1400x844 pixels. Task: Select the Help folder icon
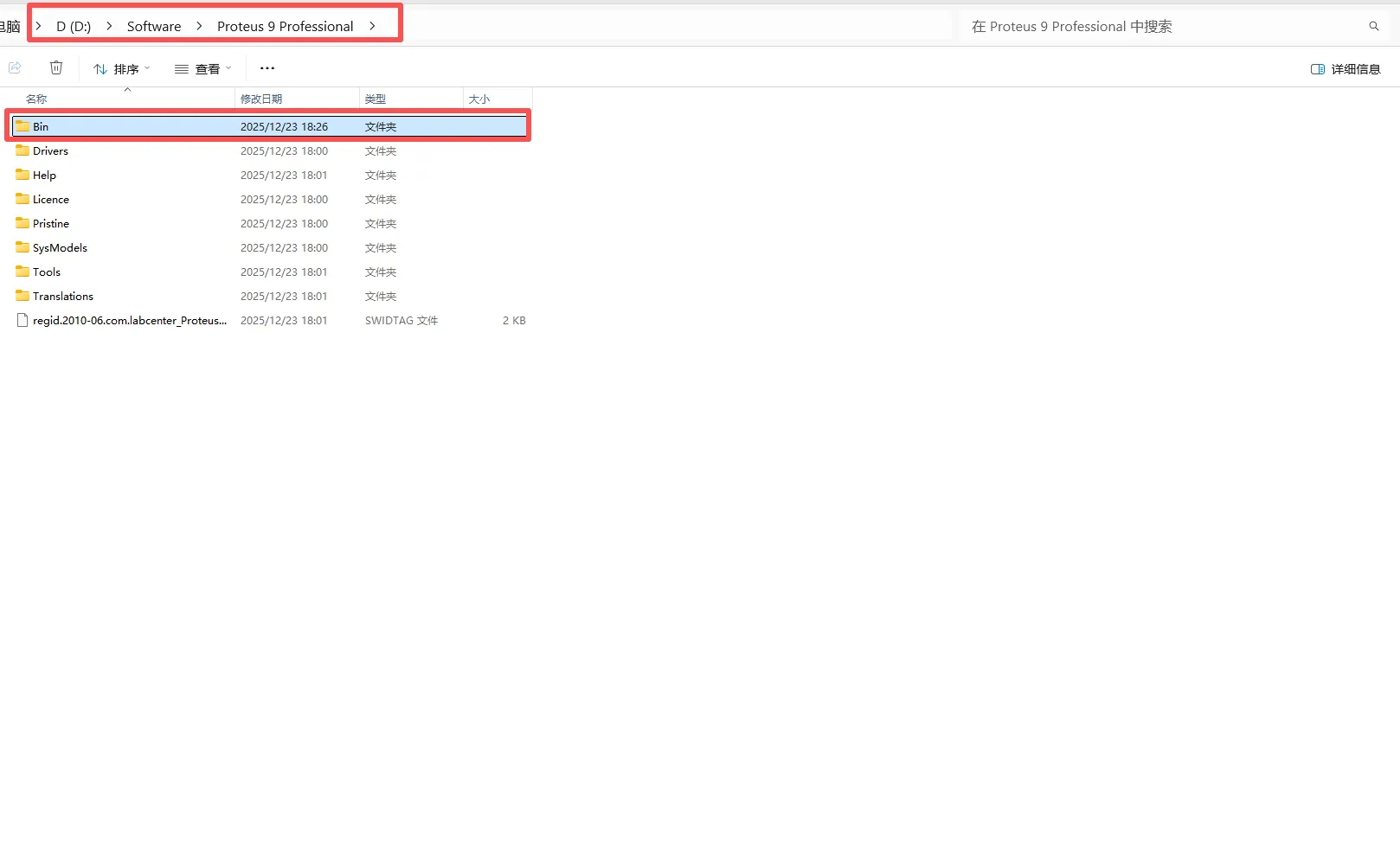(22, 175)
